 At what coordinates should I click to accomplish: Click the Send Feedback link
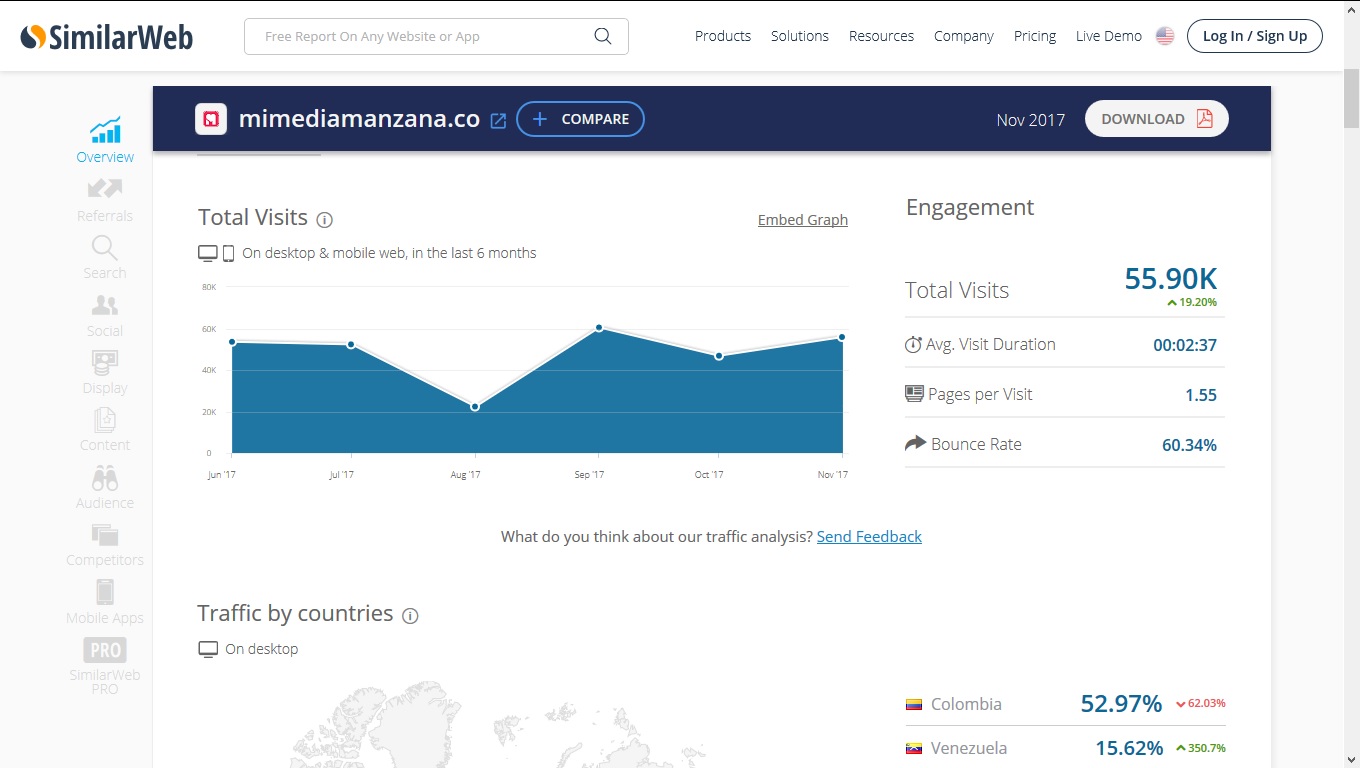tap(869, 537)
